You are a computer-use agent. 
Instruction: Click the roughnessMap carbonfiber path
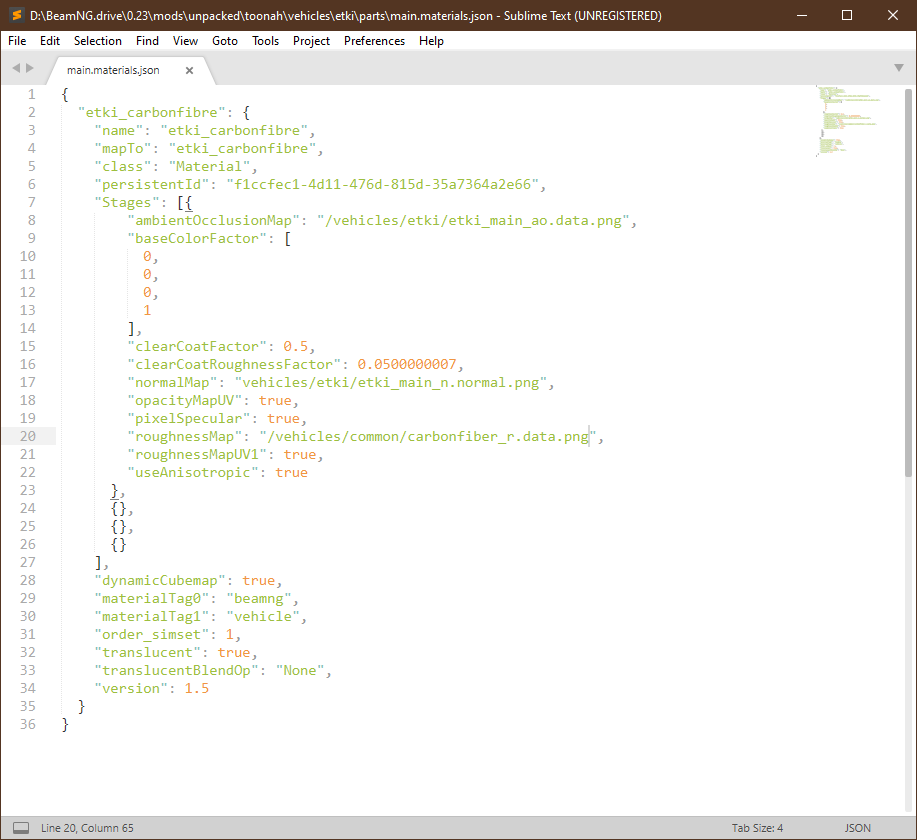click(x=428, y=437)
